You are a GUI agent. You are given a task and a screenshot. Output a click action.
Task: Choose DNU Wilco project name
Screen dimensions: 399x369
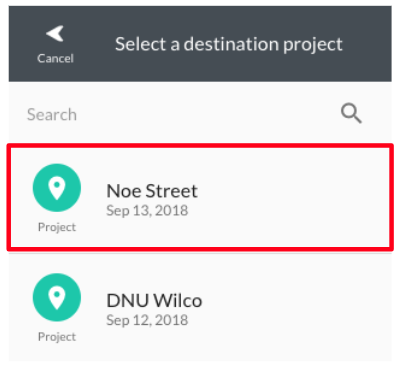tap(154, 301)
